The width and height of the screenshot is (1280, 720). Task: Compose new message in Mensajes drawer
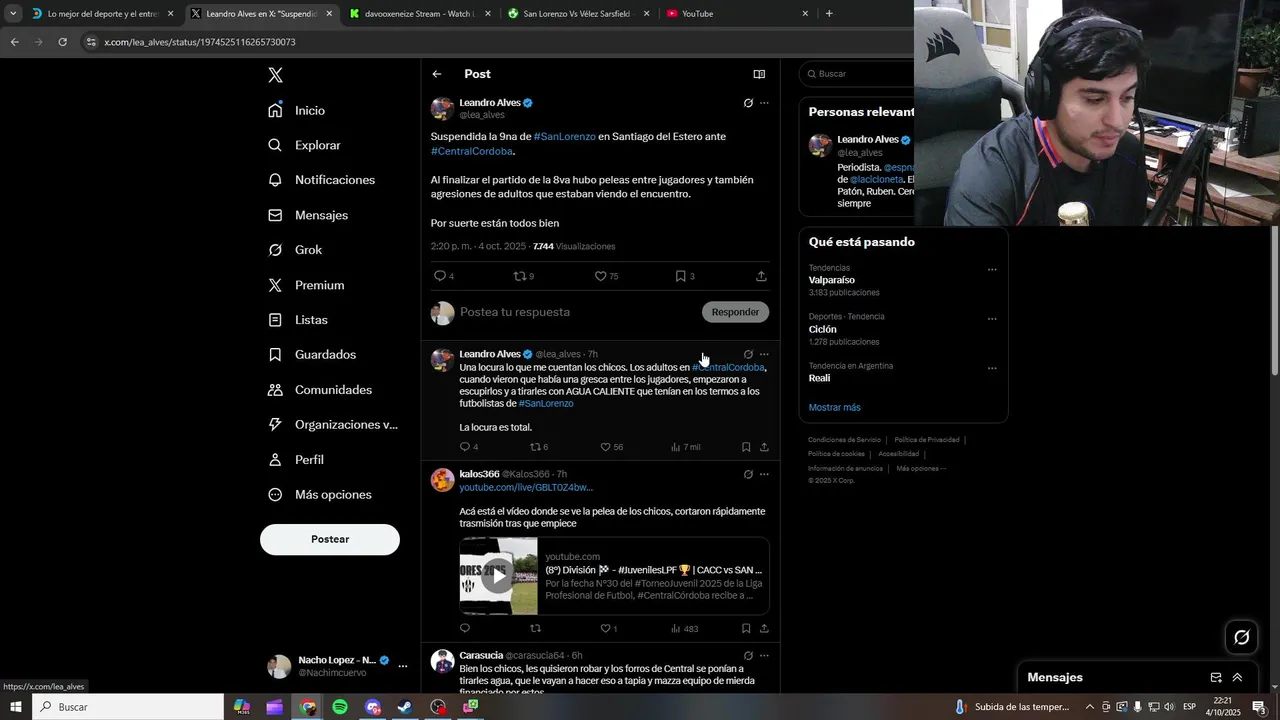click(x=1216, y=677)
